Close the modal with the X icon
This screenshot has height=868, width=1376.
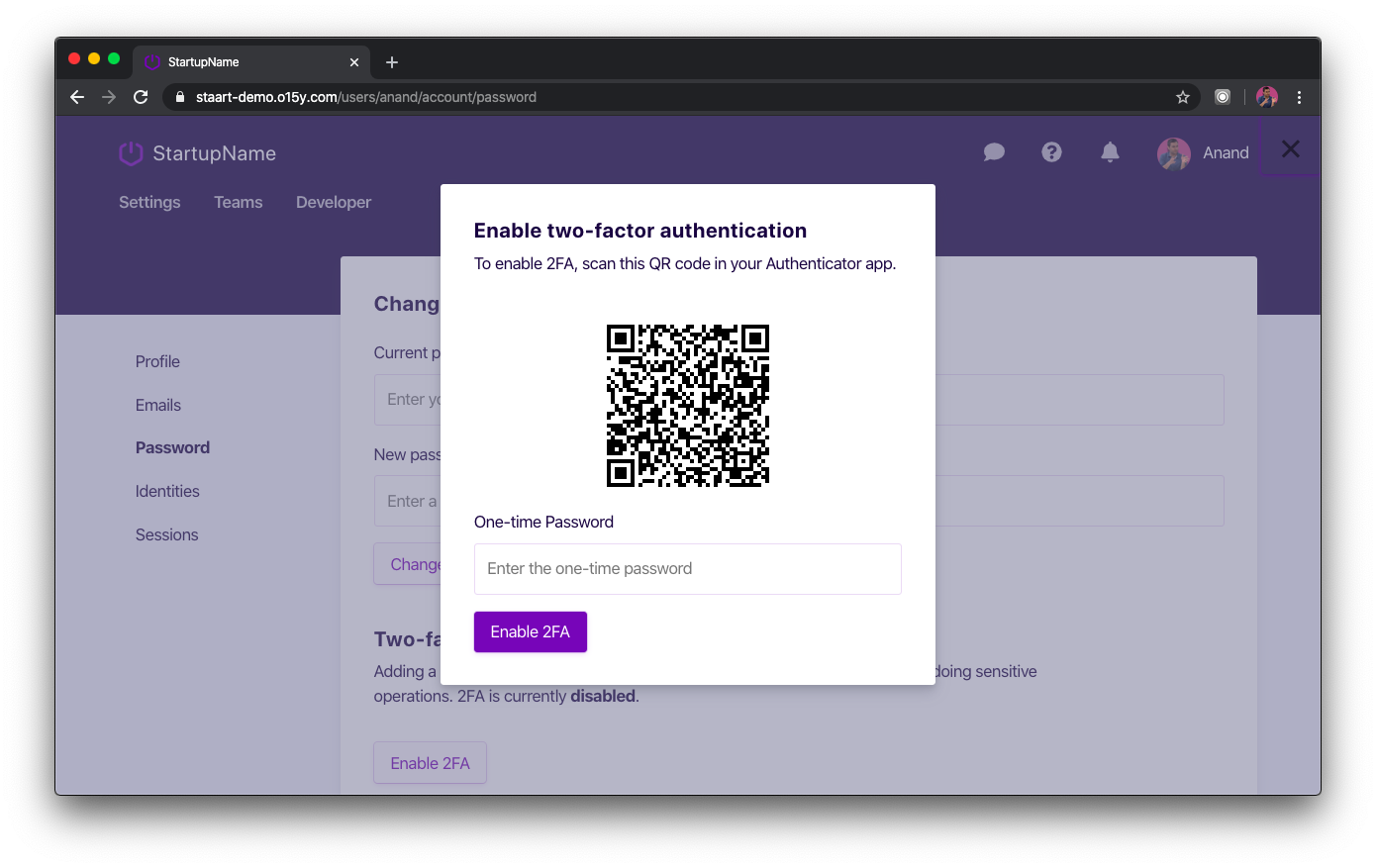click(x=1290, y=149)
